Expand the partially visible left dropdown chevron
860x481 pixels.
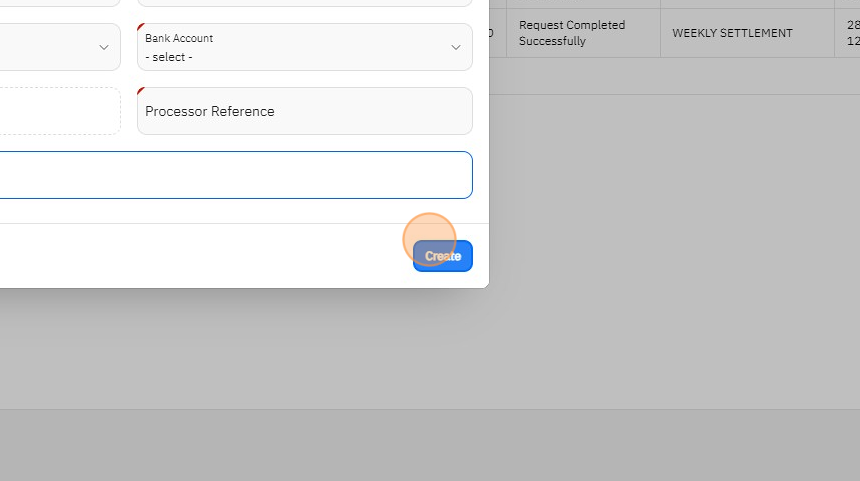pos(104,47)
